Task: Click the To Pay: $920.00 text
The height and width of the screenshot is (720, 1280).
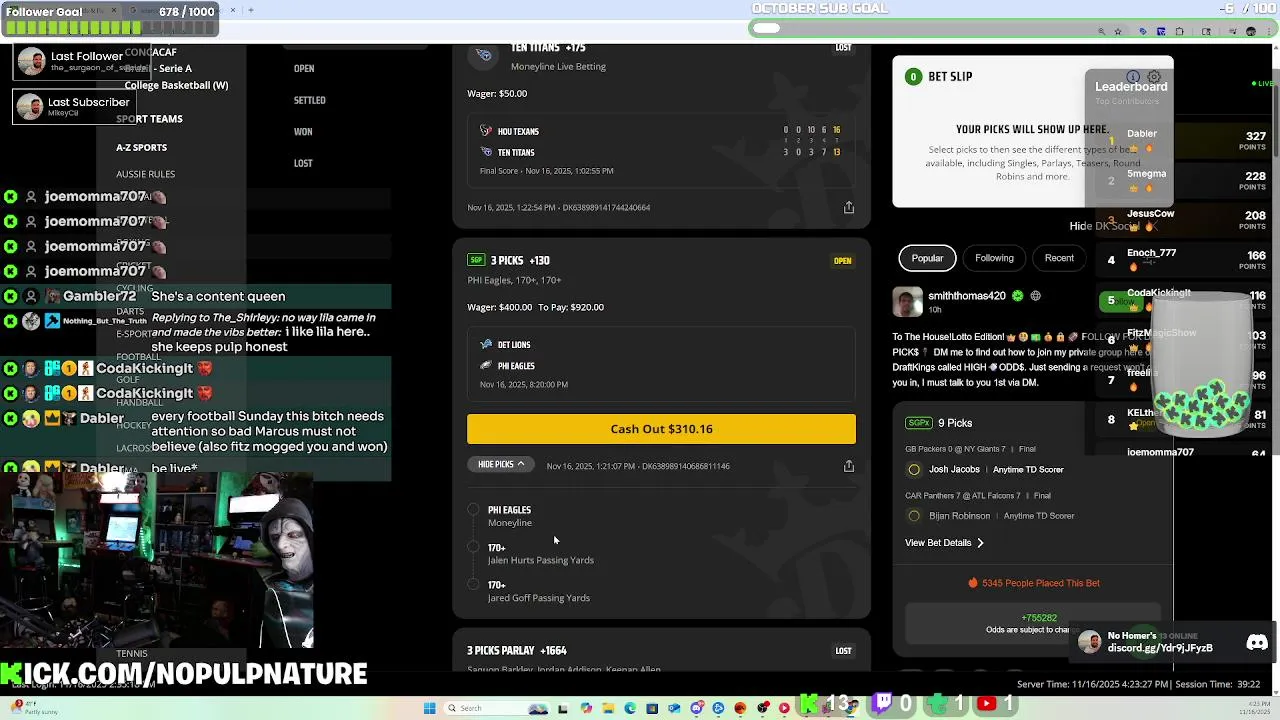Action: (x=571, y=307)
